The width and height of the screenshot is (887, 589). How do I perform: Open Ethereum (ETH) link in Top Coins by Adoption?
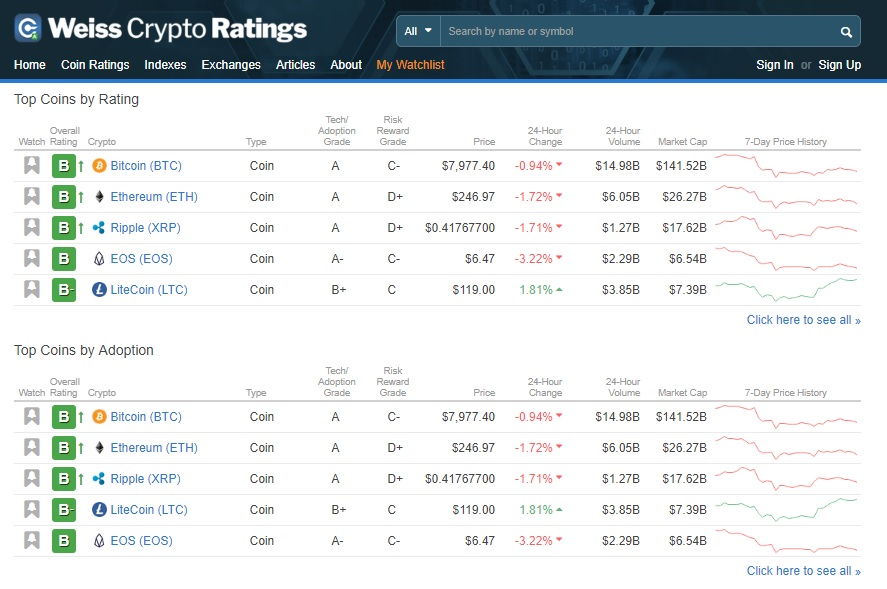[x=154, y=448]
